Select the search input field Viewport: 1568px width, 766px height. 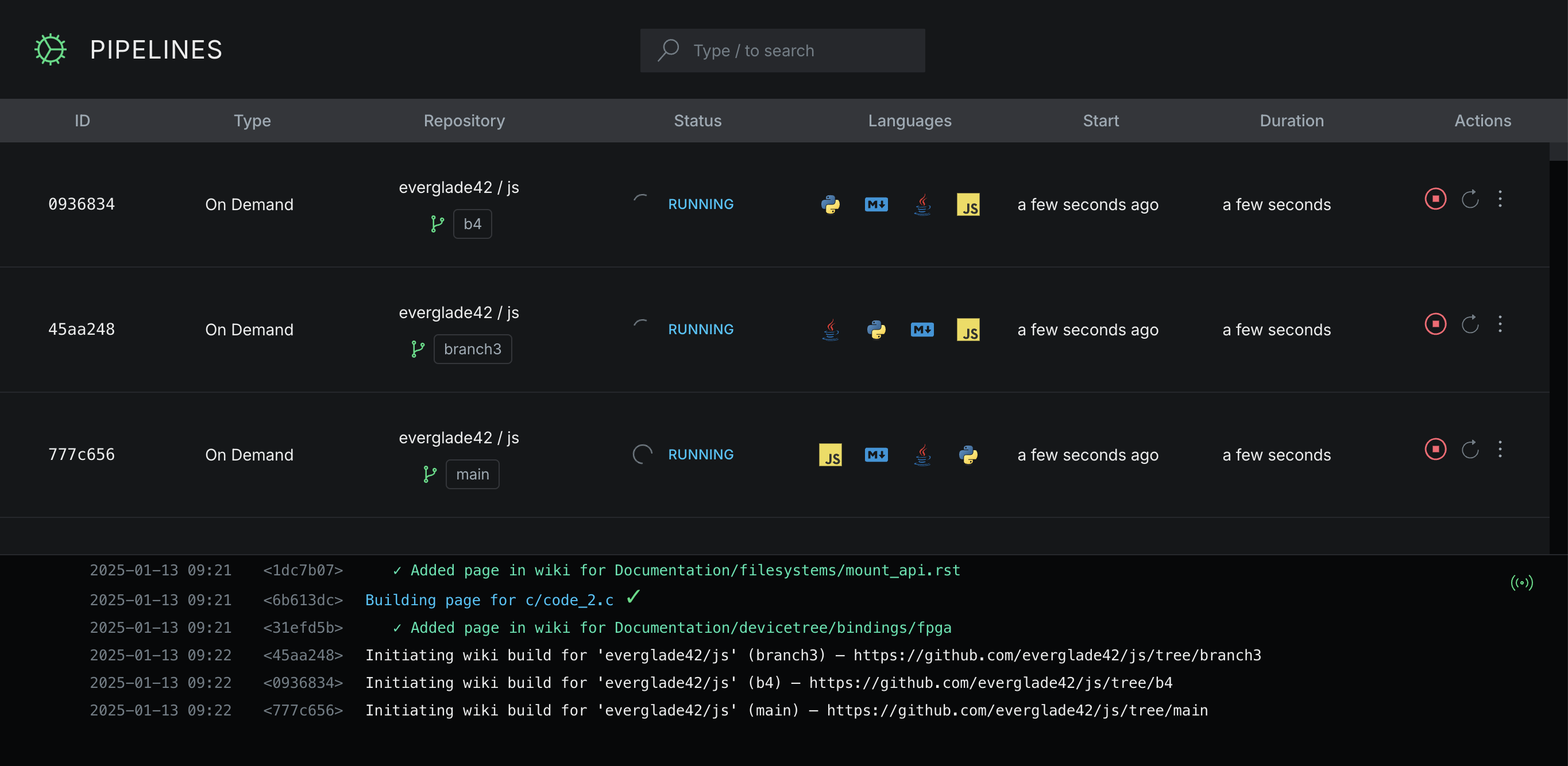click(783, 50)
